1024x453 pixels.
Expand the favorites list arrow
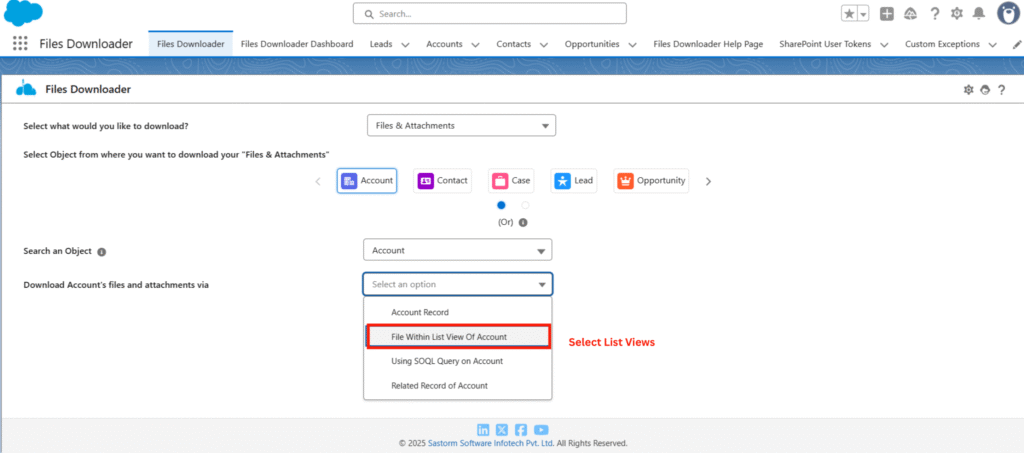click(863, 14)
